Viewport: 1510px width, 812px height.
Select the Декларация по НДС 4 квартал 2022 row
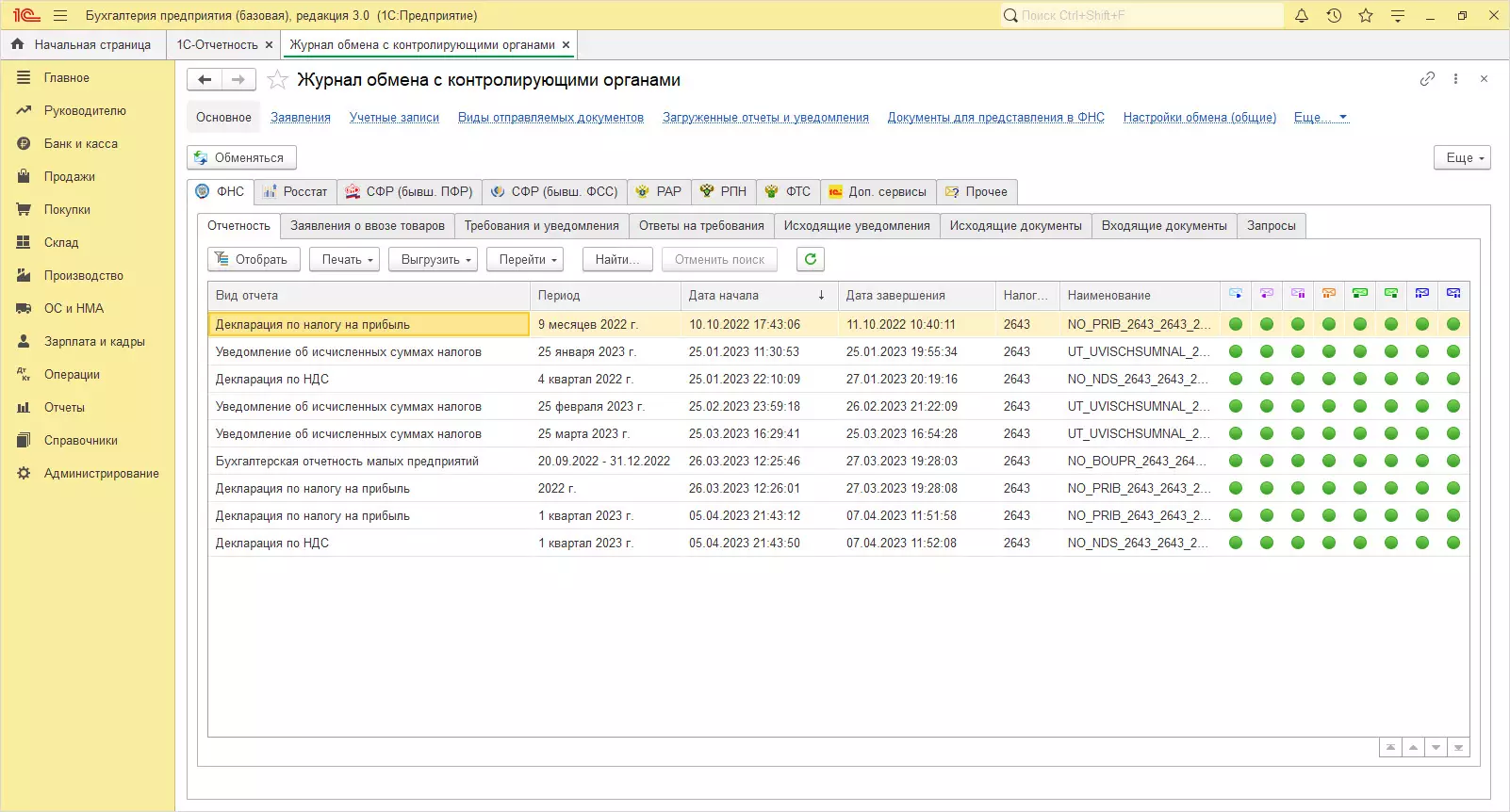pos(368,379)
